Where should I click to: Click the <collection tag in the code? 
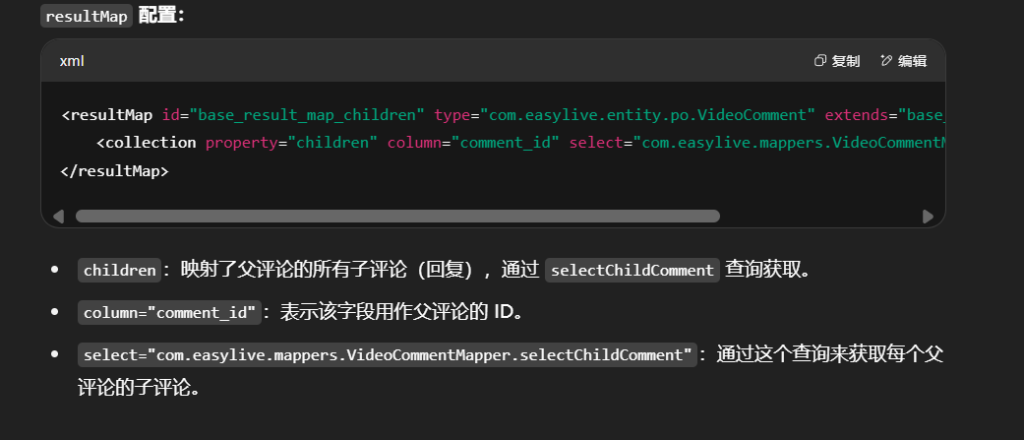click(x=146, y=142)
